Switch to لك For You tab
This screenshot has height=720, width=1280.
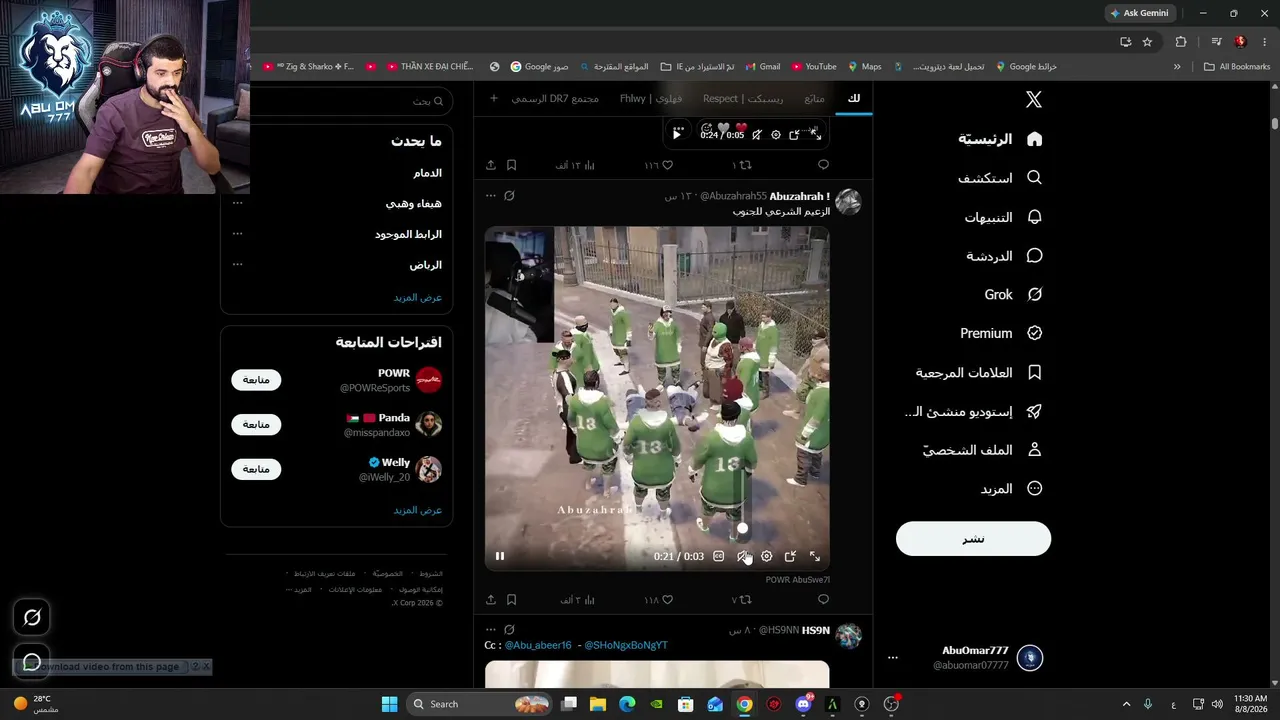pos(853,98)
